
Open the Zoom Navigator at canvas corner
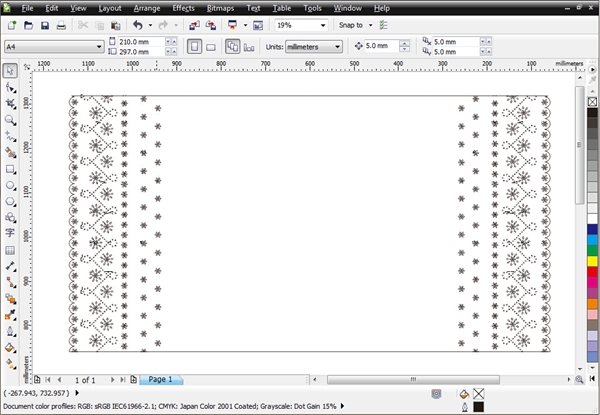pos(579,379)
